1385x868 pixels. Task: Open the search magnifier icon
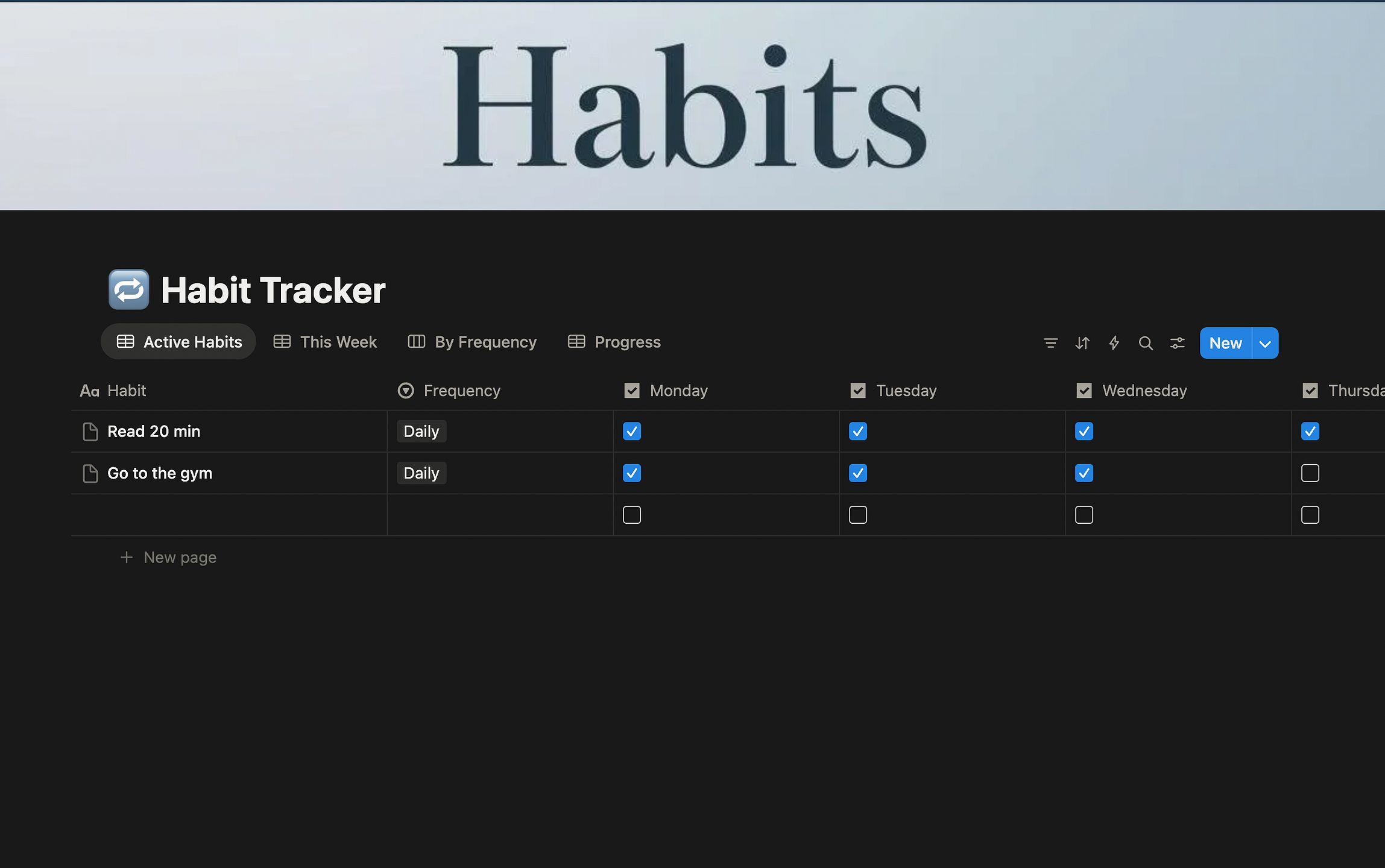1146,343
